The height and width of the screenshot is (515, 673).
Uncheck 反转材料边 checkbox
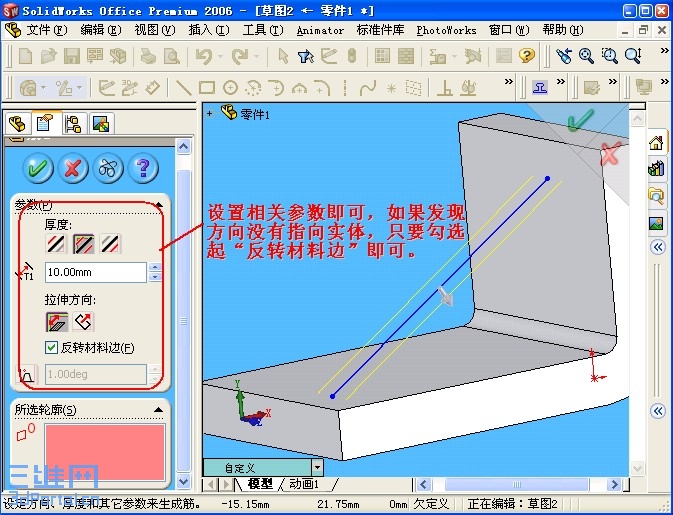coord(52,347)
